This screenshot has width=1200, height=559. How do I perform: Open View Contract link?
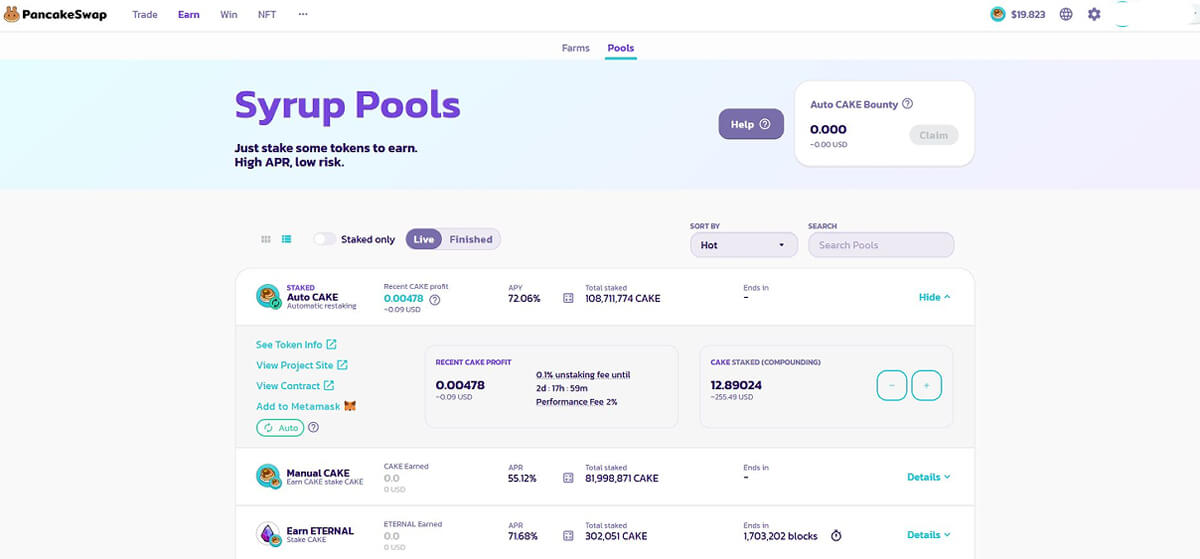295,386
